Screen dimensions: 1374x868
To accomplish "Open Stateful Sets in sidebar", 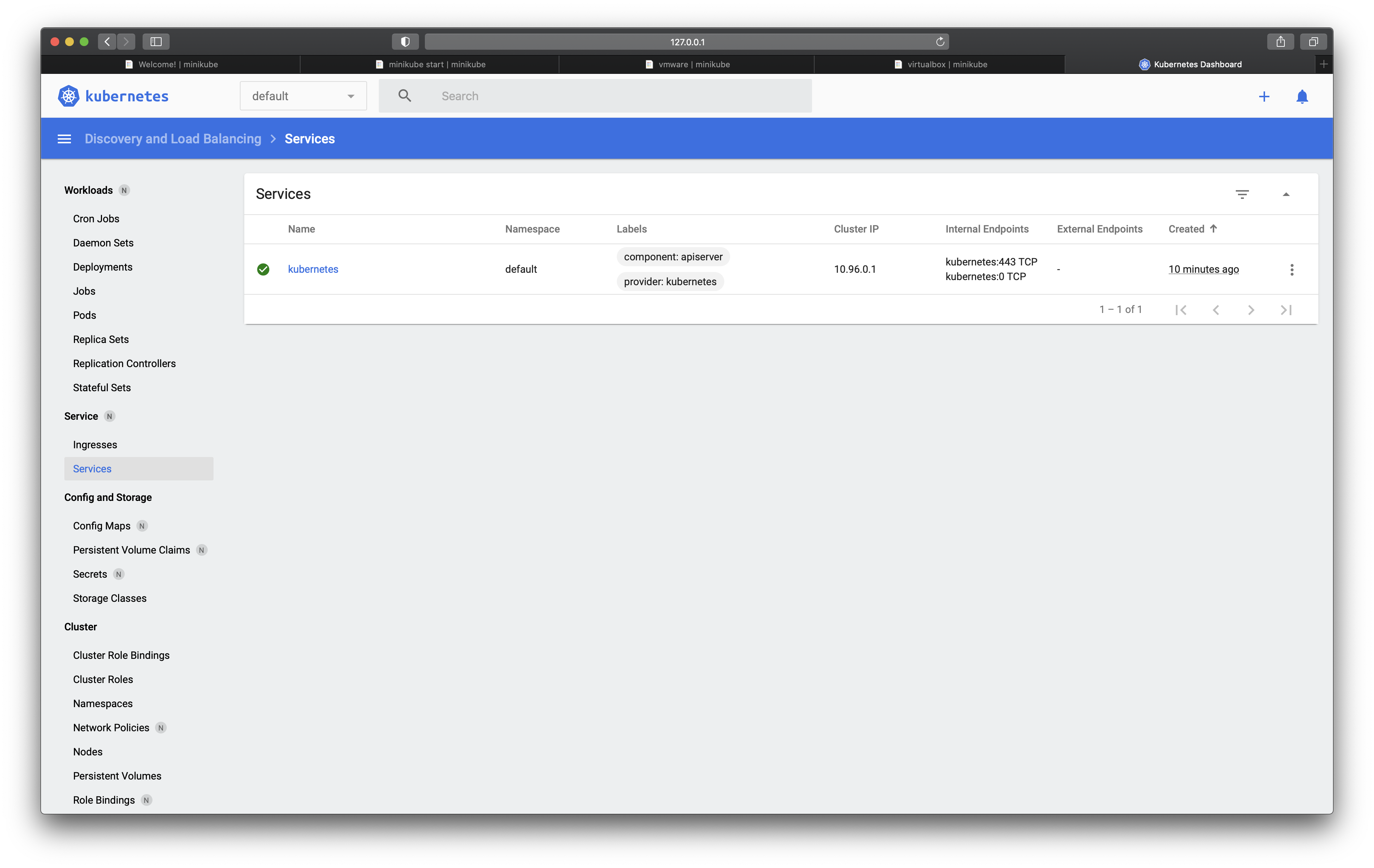I will tap(102, 388).
